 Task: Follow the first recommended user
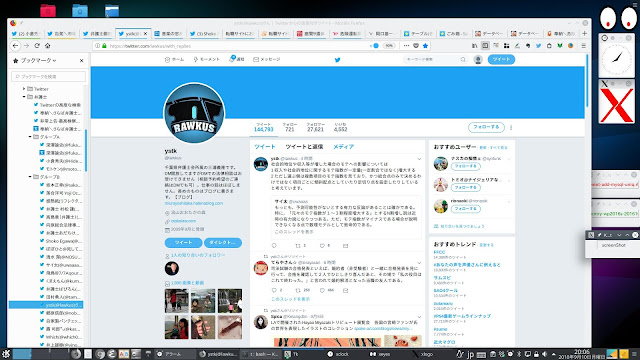[x=466, y=166]
